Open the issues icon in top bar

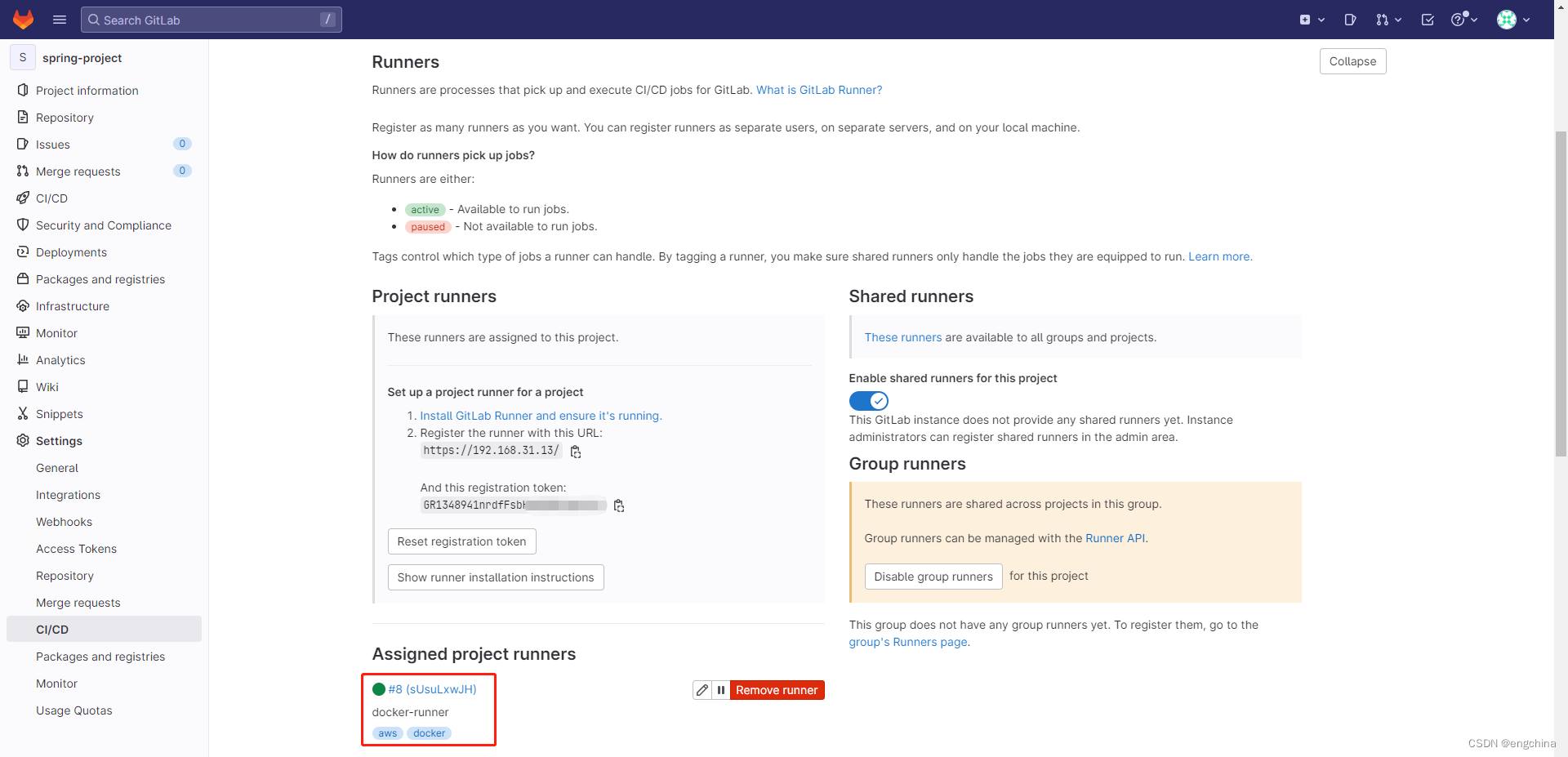pyautogui.click(x=1350, y=20)
